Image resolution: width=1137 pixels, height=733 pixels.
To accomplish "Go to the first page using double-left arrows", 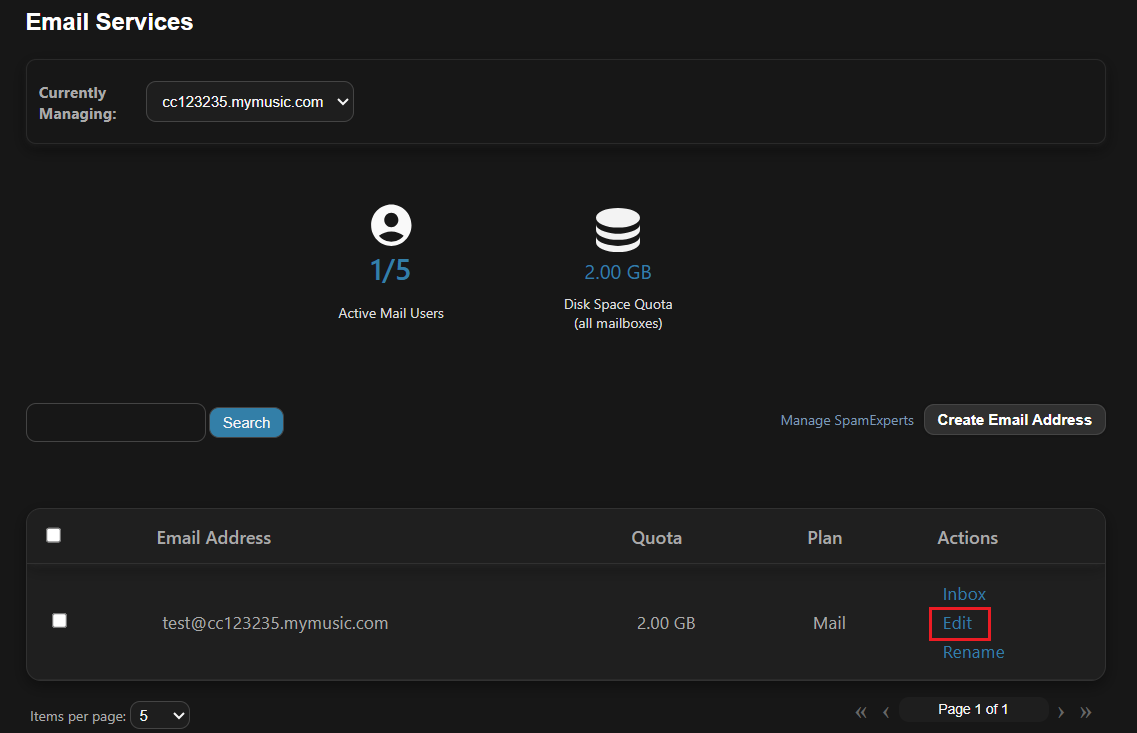I will 861,712.
